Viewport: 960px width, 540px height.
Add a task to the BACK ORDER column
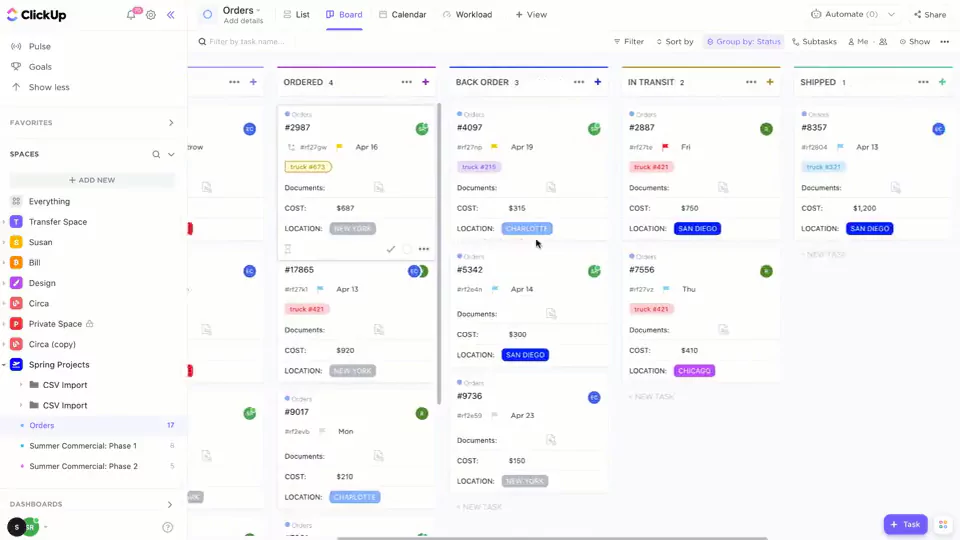pyautogui.click(x=598, y=82)
